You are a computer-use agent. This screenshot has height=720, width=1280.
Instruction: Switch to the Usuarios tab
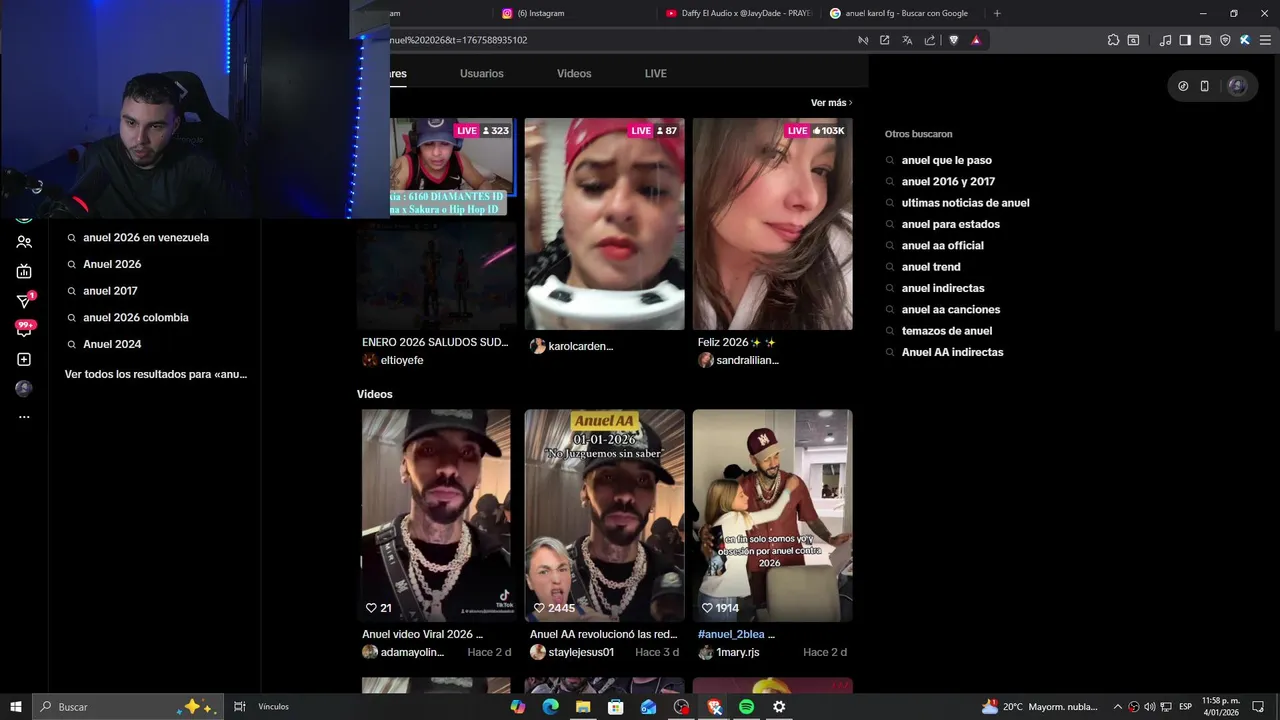pos(481,74)
